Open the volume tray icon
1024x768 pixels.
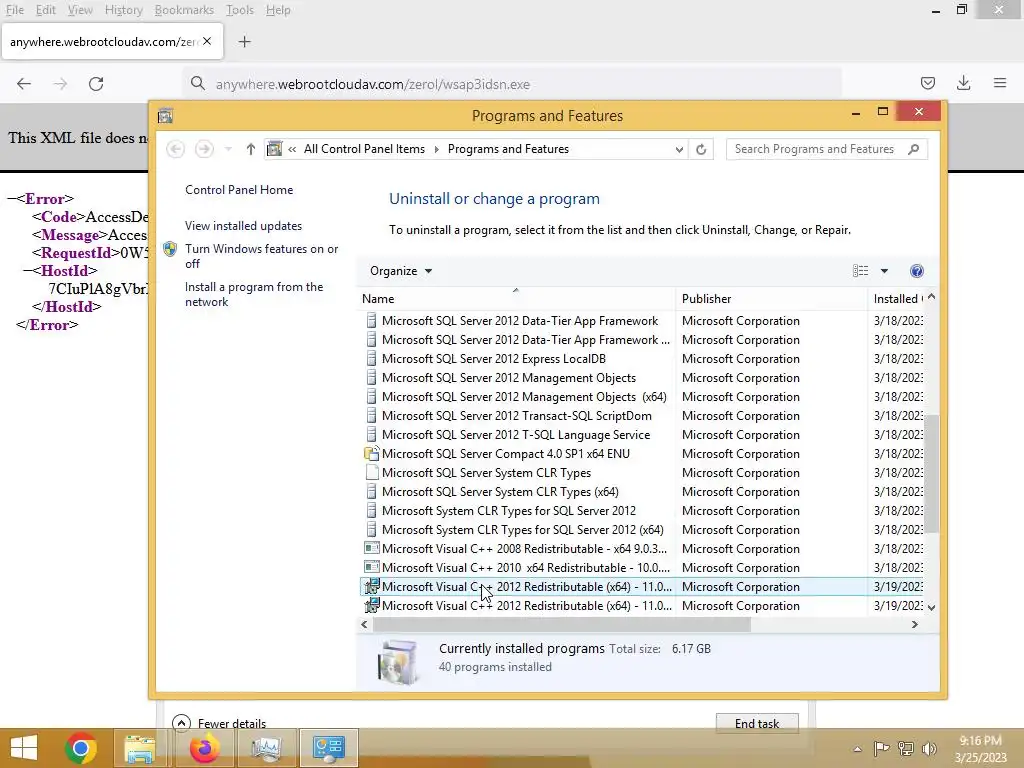929,748
